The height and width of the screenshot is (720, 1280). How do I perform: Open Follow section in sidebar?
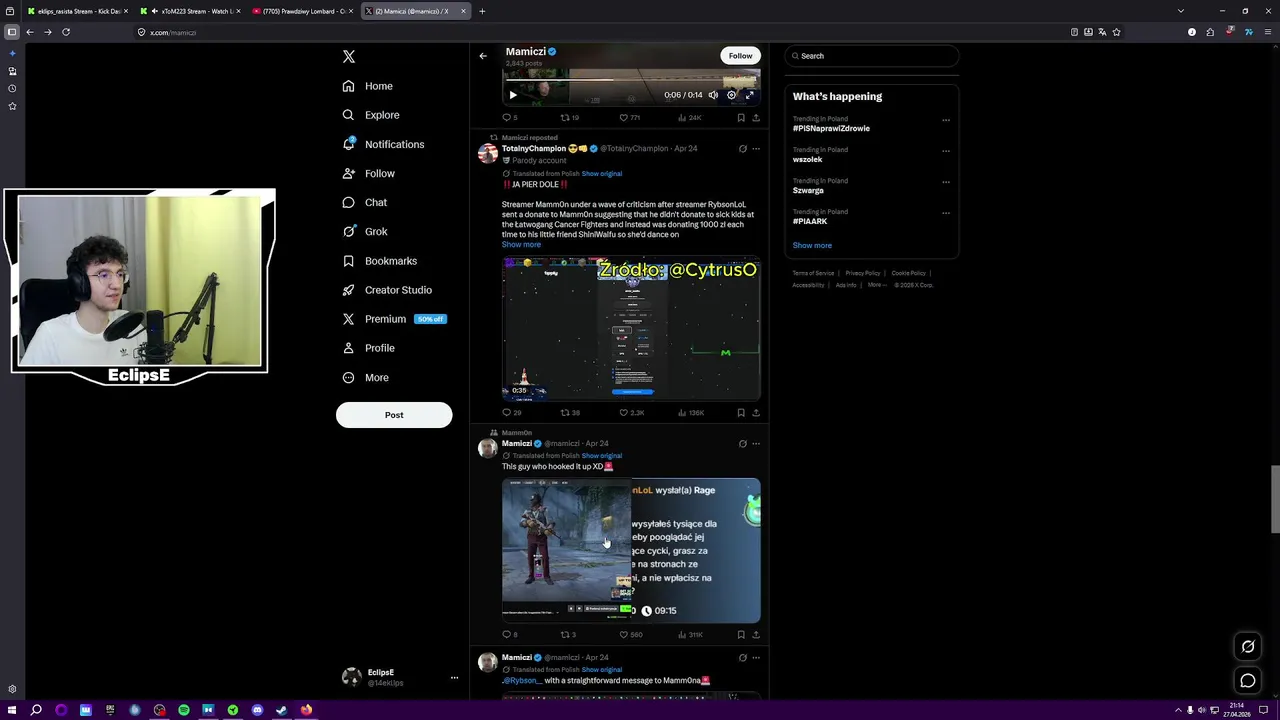click(368, 173)
